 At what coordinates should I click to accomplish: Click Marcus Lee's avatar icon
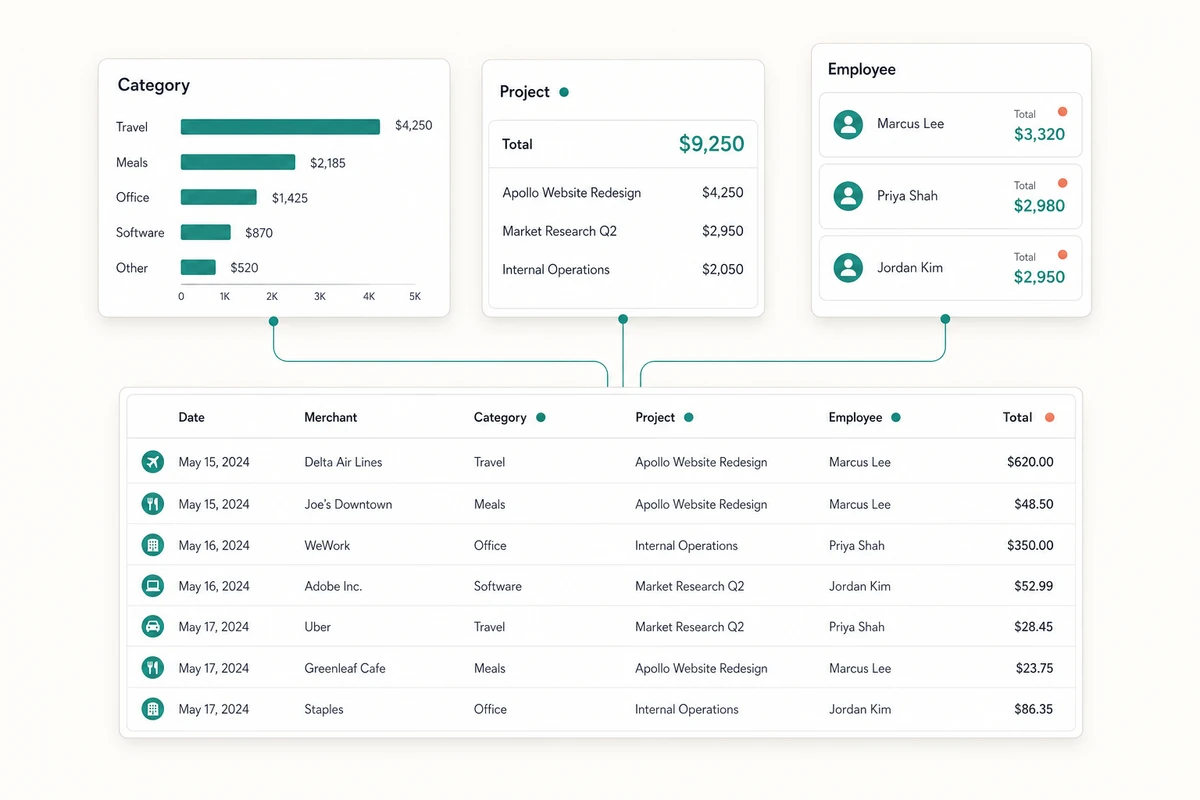[848, 124]
